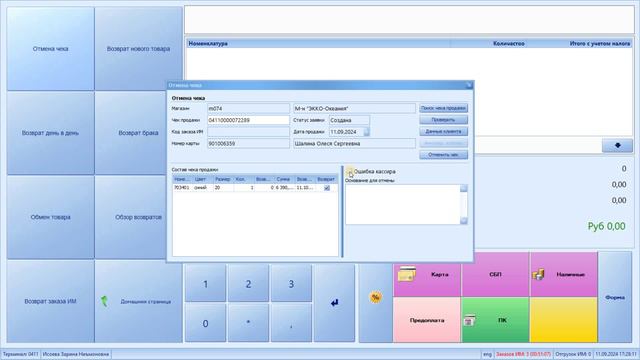Click the card icon on Карта button
The height and width of the screenshot is (360, 640).
tap(407, 274)
